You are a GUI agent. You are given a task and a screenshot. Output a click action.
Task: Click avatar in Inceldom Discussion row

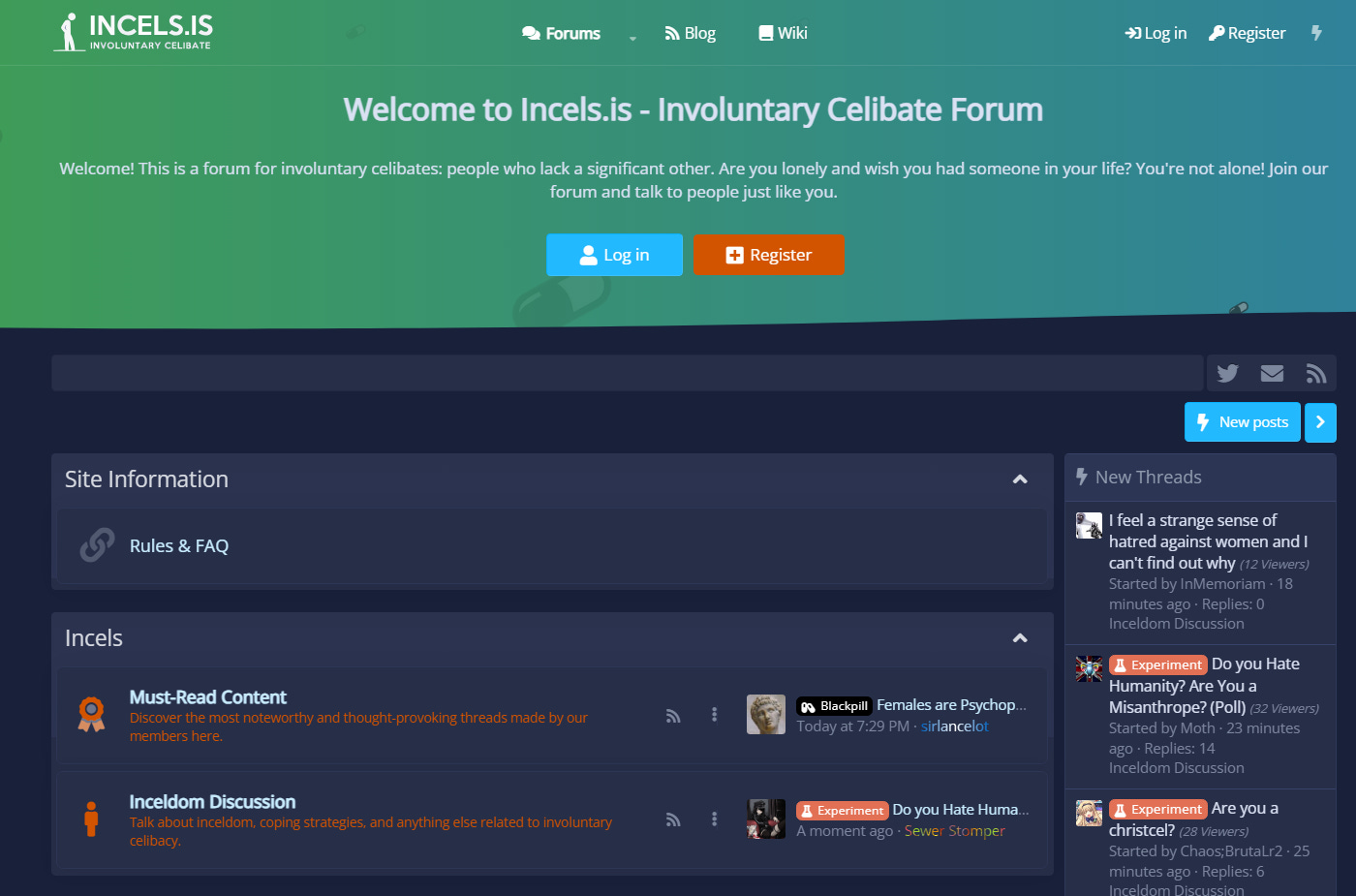(x=766, y=819)
